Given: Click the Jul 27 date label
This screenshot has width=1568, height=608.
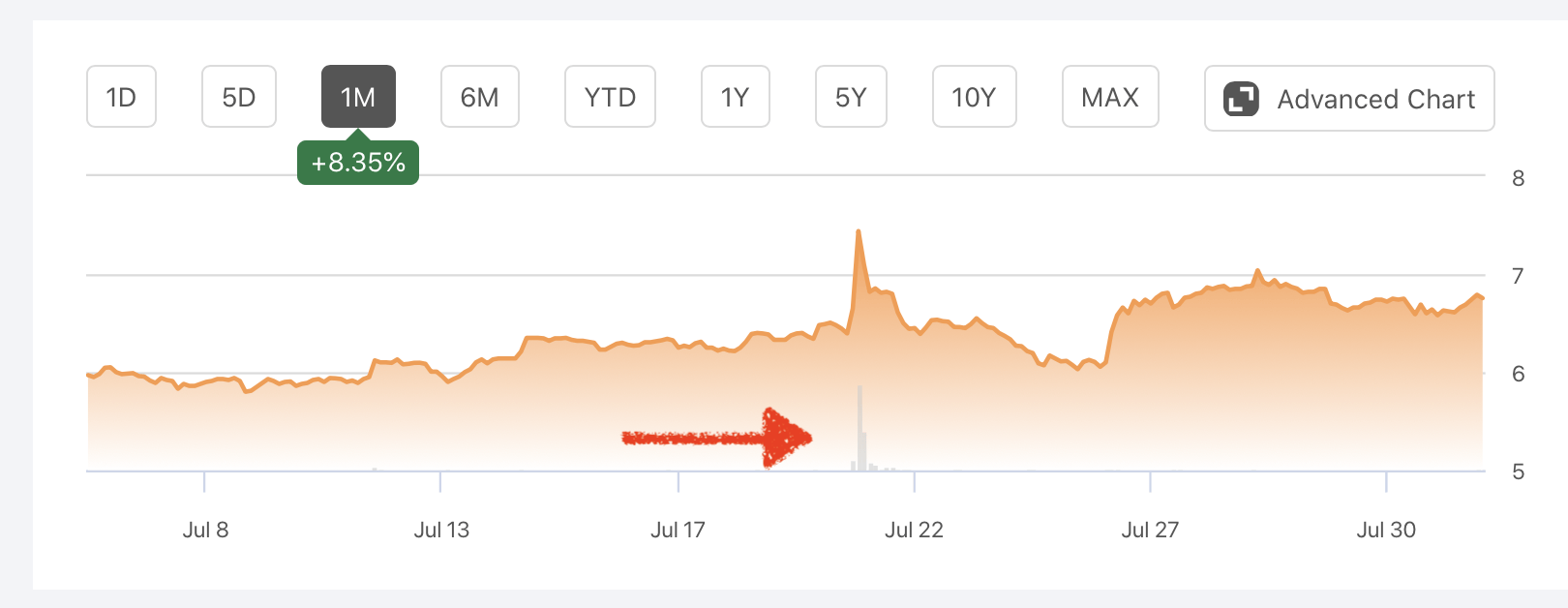Looking at the screenshot, I should tap(1150, 530).
